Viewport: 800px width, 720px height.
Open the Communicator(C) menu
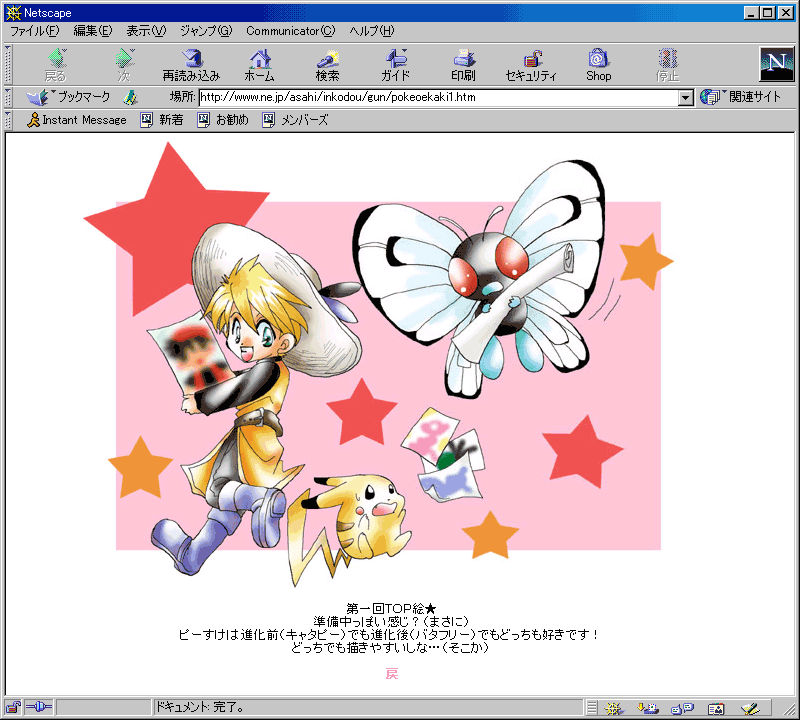point(290,31)
